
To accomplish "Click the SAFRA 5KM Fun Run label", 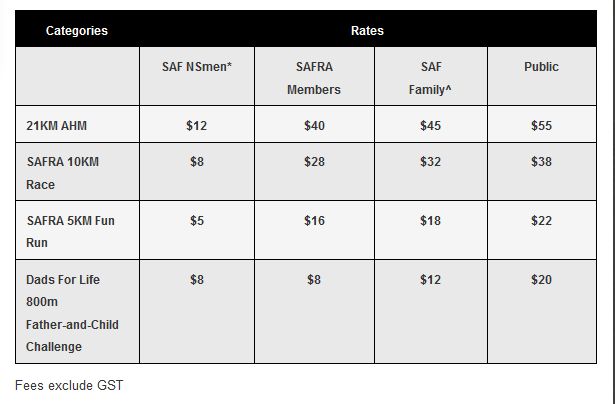I will tap(70, 231).
